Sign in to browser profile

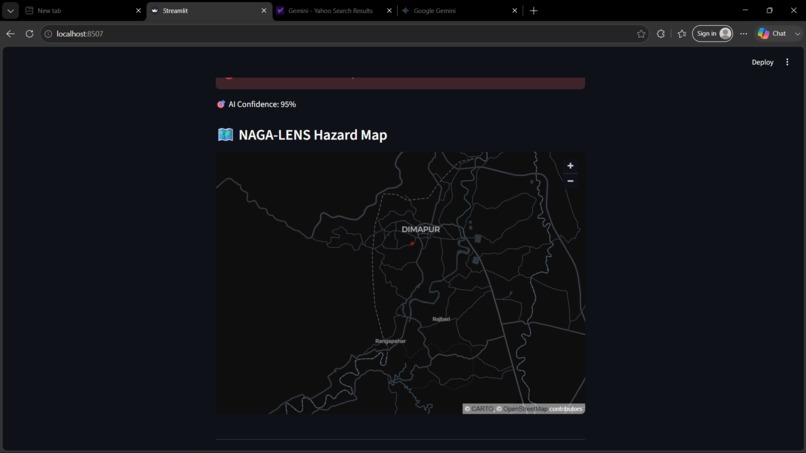click(x=712, y=33)
